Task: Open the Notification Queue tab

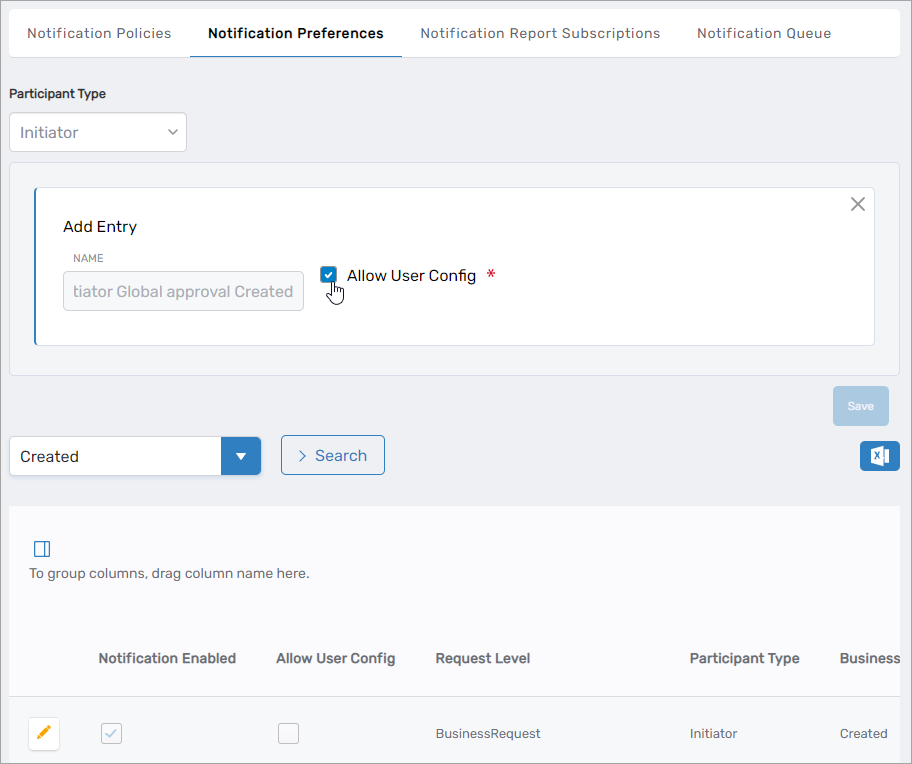Action: [763, 33]
